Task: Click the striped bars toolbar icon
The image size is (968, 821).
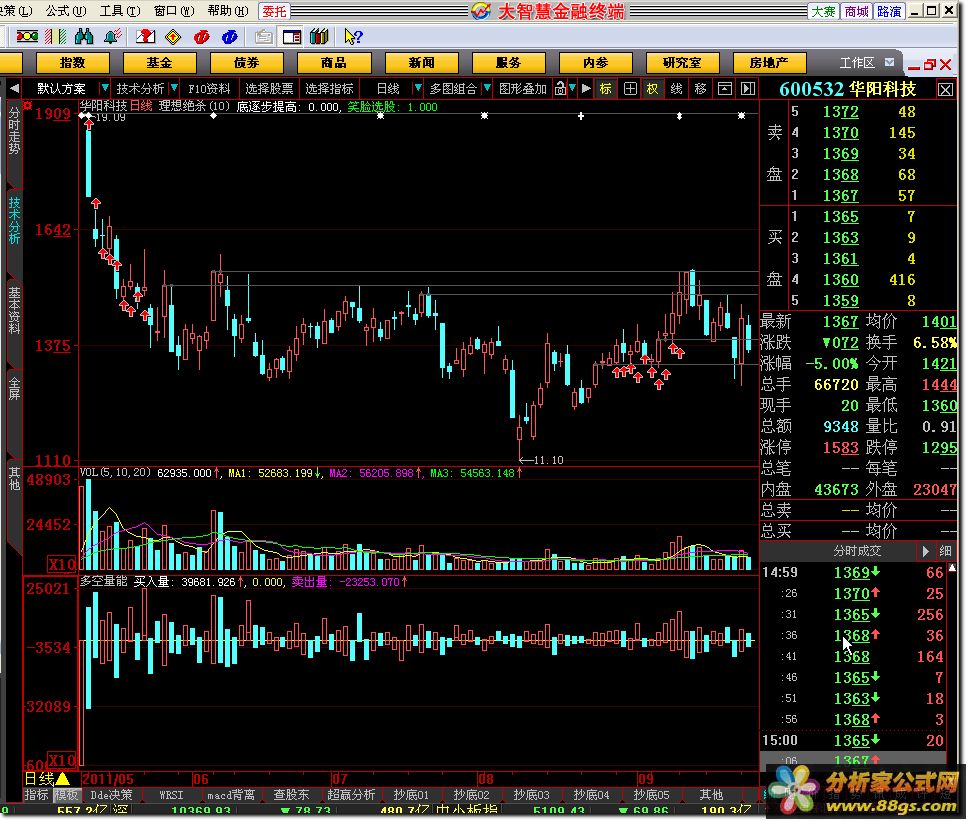Action: (56, 36)
